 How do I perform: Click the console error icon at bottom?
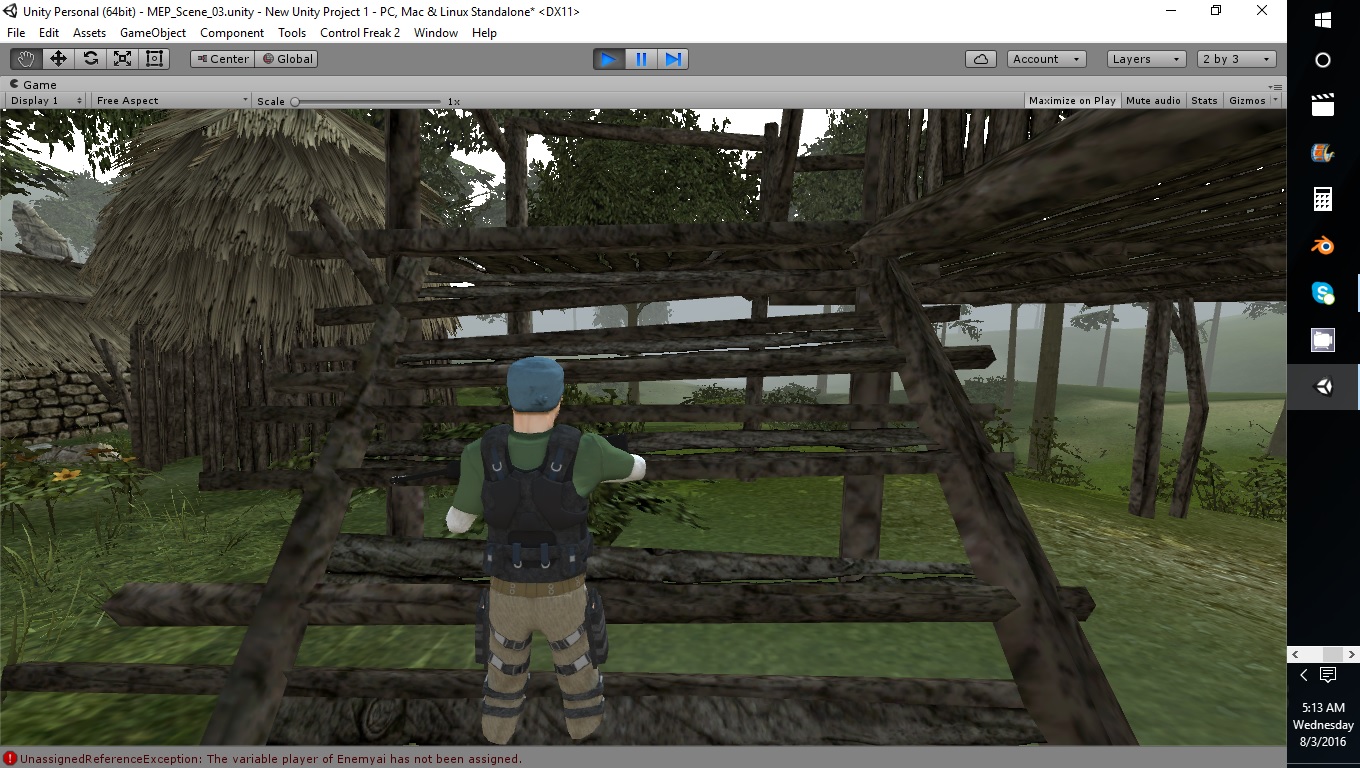click(10, 759)
